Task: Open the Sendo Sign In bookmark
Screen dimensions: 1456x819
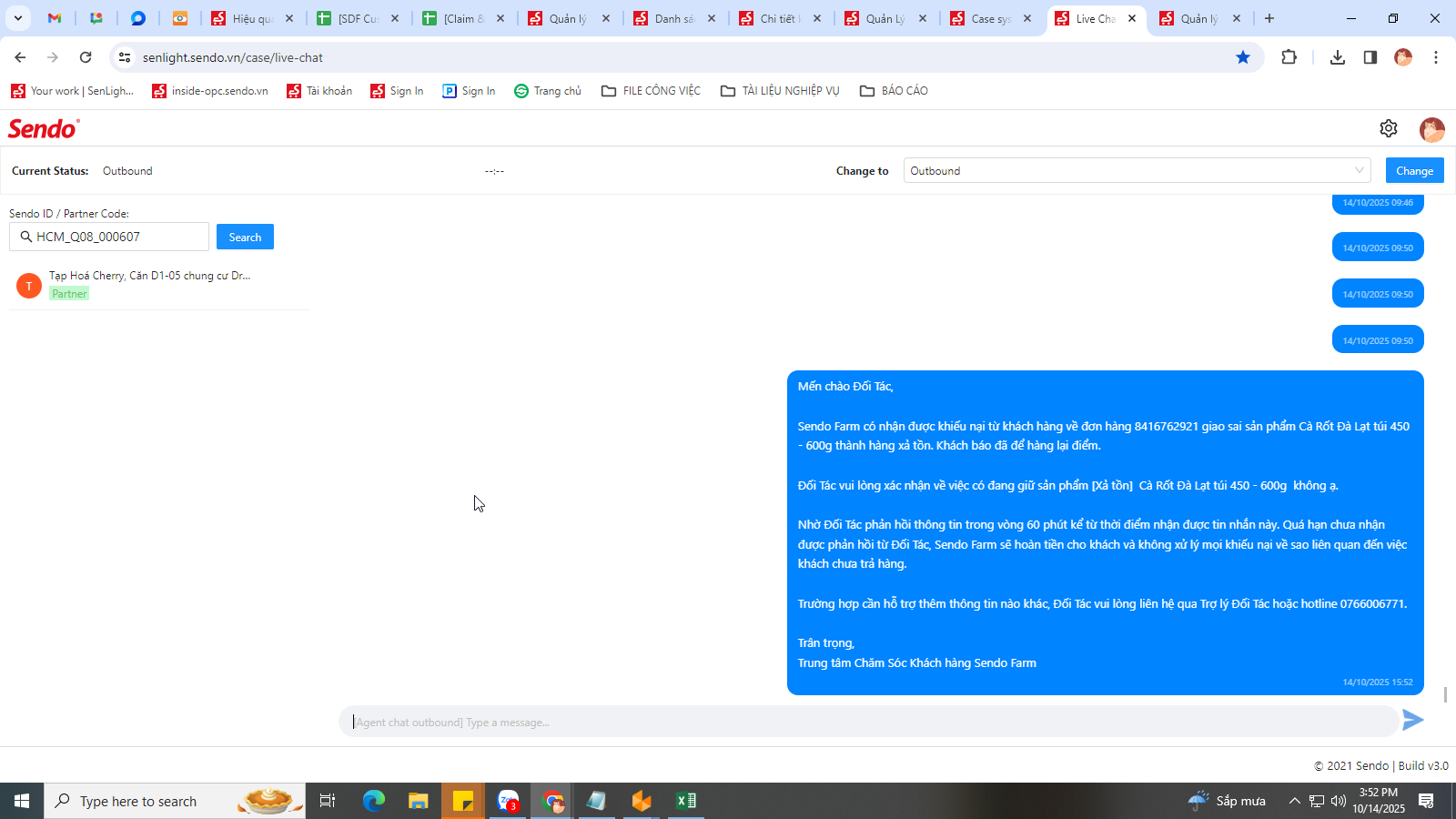Action: (x=397, y=91)
